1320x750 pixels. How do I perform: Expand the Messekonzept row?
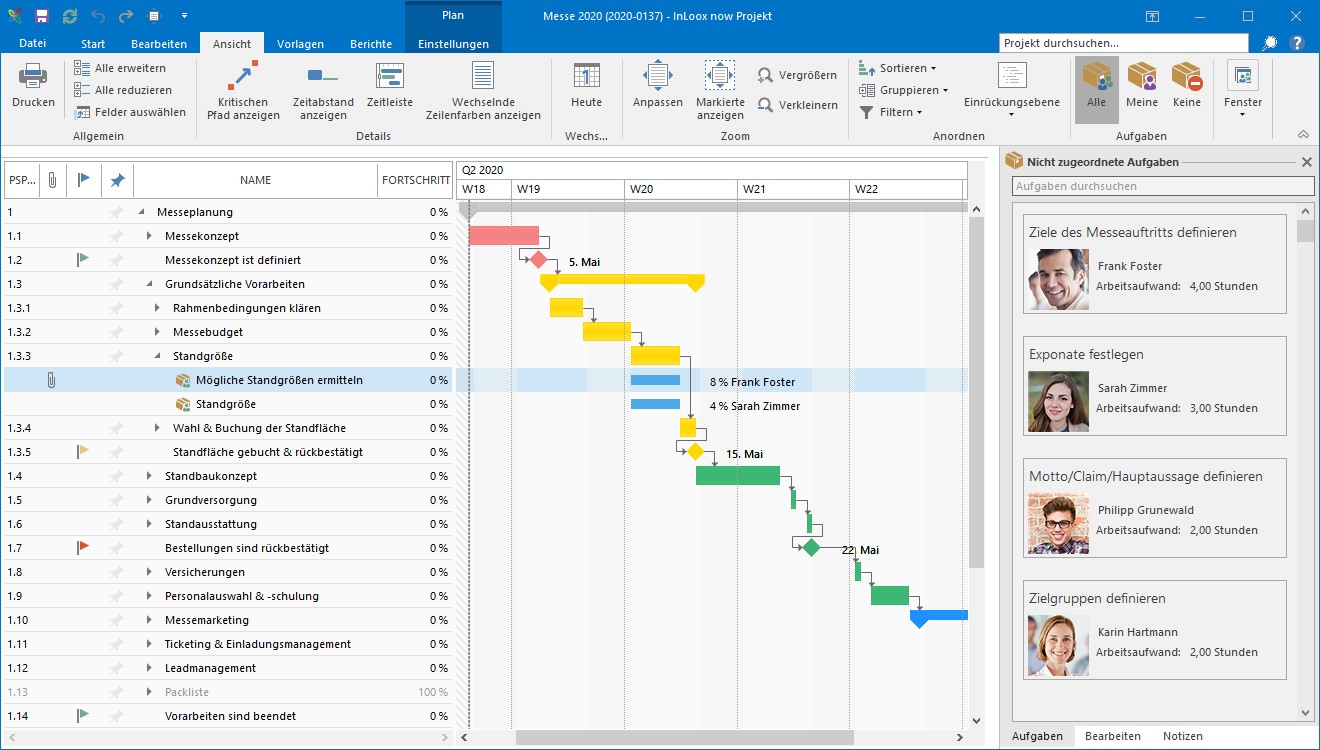[x=149, y=236]
